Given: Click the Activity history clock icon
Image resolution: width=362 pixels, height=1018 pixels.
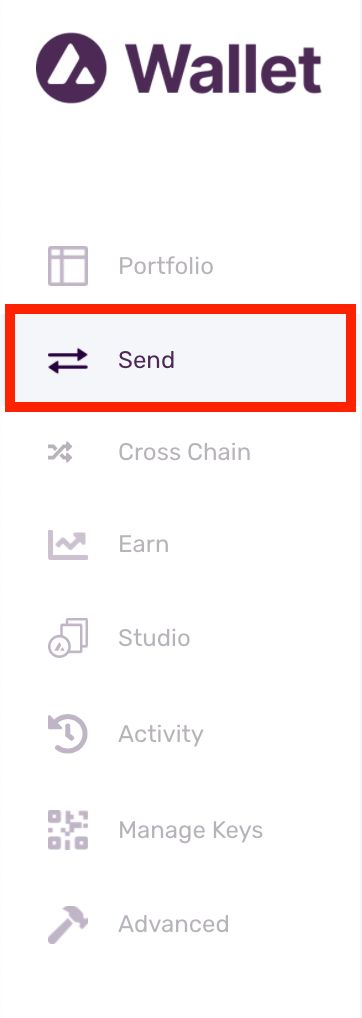Looking at the screenshot, I should coord(67,733).
